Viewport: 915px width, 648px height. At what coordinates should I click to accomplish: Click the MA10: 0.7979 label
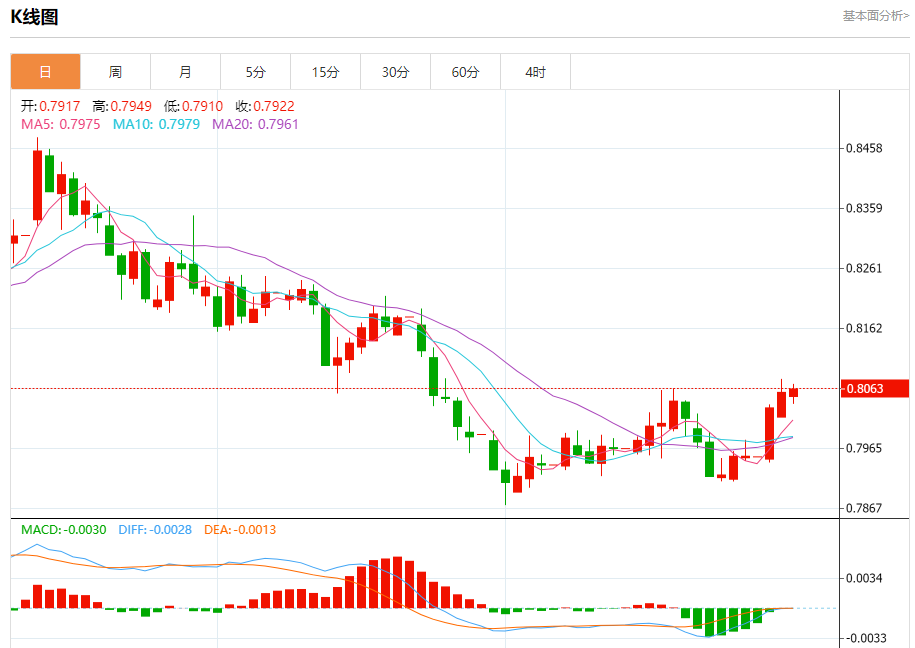[x=156, y=124]
